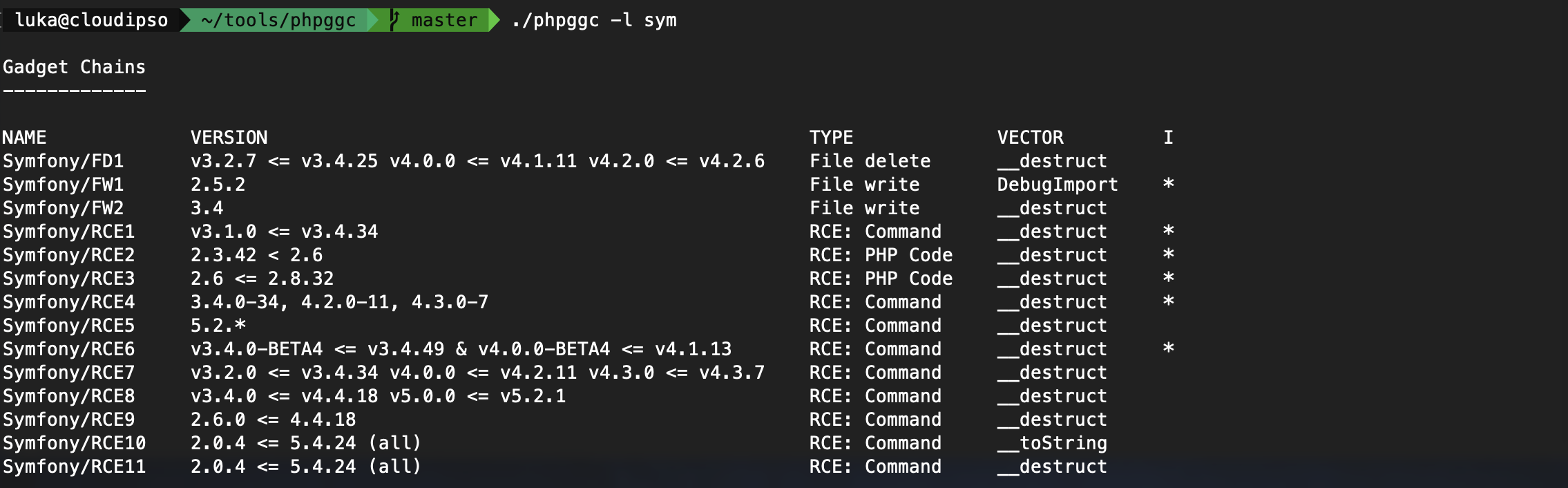Click the git branch icon before master

point(394,20)
